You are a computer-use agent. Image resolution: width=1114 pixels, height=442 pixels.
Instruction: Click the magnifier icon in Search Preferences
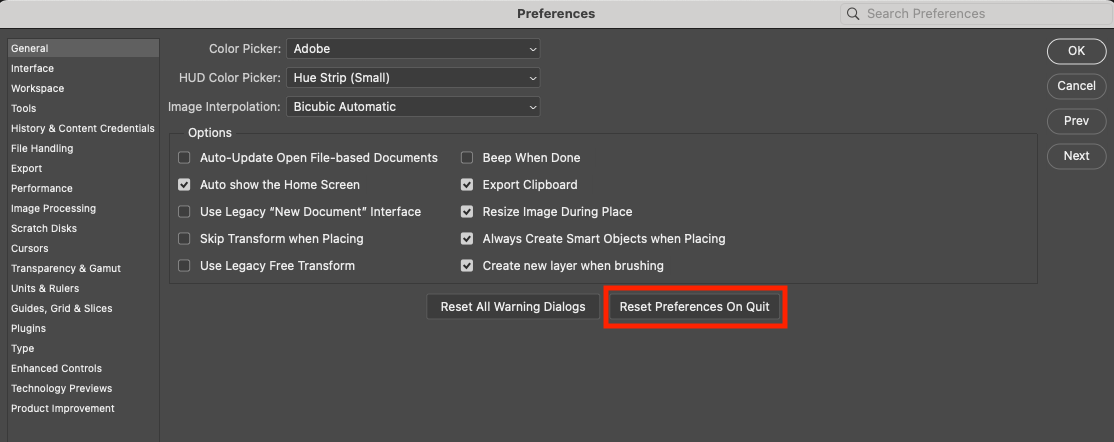click(853, 14)
